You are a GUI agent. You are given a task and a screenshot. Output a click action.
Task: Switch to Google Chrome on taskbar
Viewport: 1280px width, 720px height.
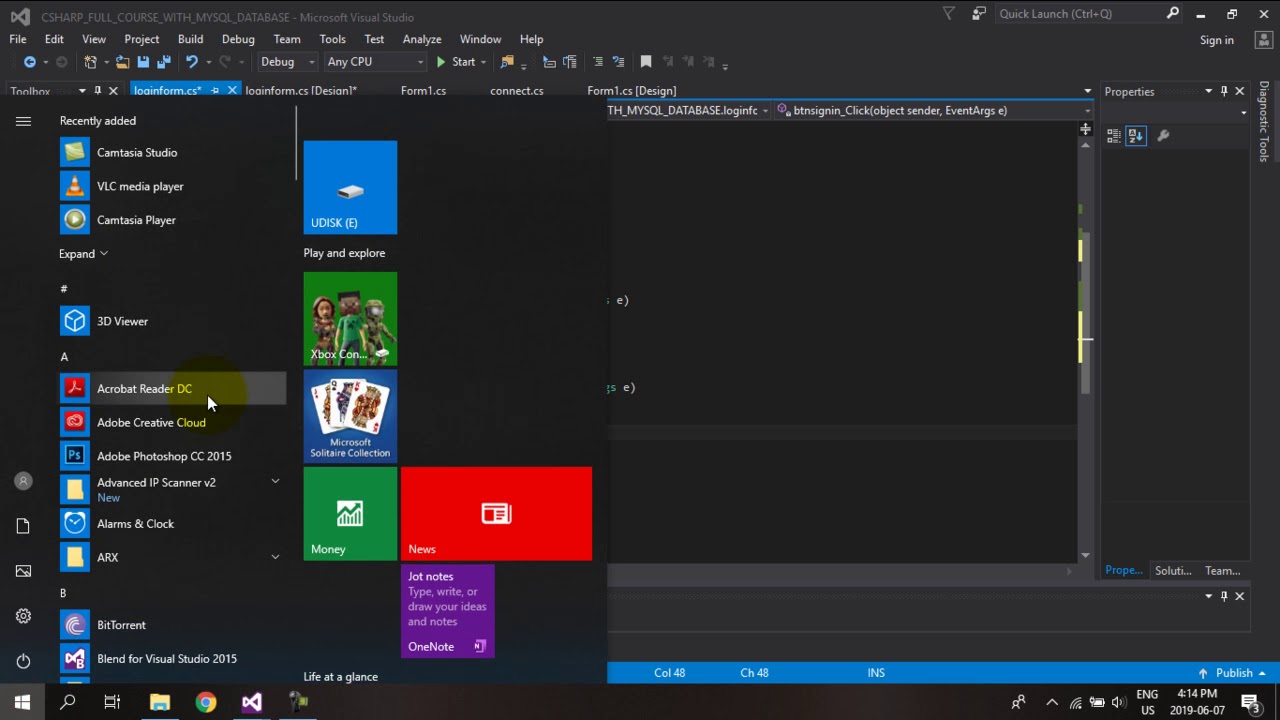coord(206,702)
